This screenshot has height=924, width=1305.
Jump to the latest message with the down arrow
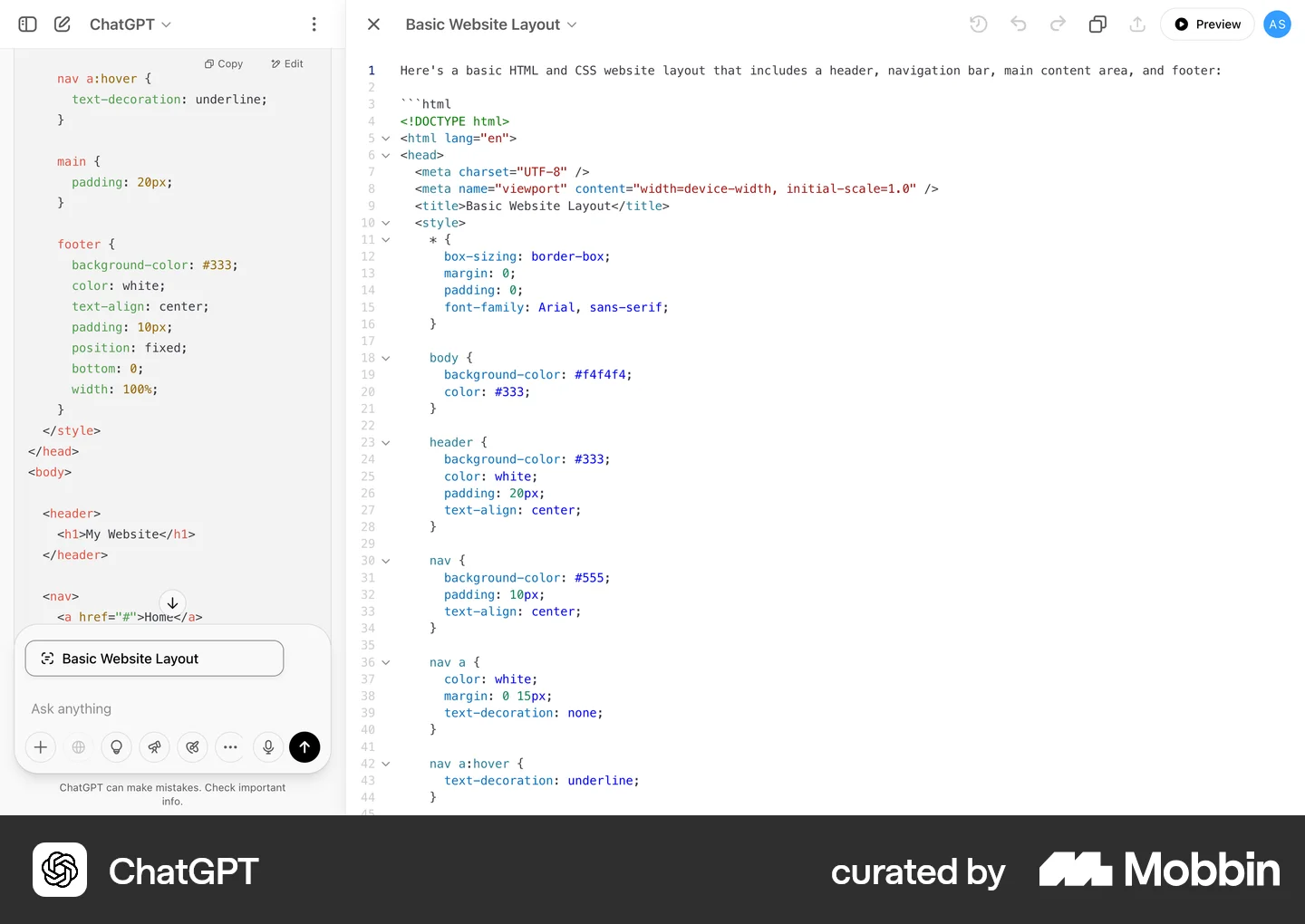[x=172, y=602]
